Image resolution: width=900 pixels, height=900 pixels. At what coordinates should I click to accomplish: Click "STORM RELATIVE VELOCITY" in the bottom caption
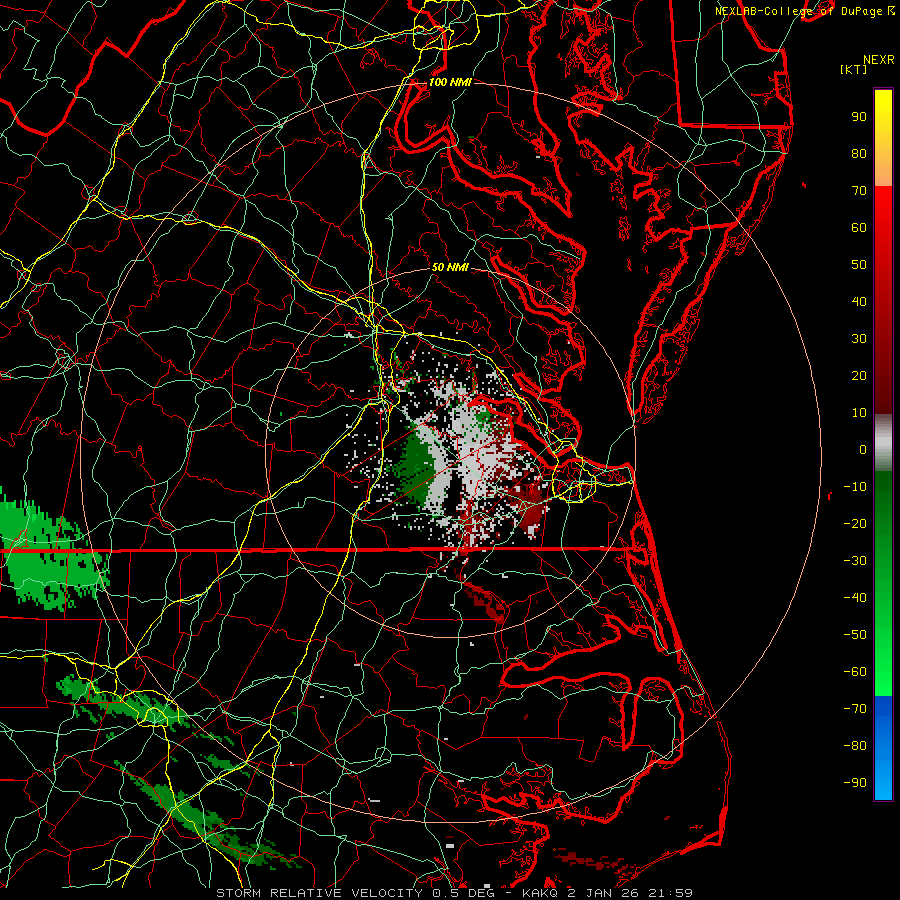click(x=319, y=893)
